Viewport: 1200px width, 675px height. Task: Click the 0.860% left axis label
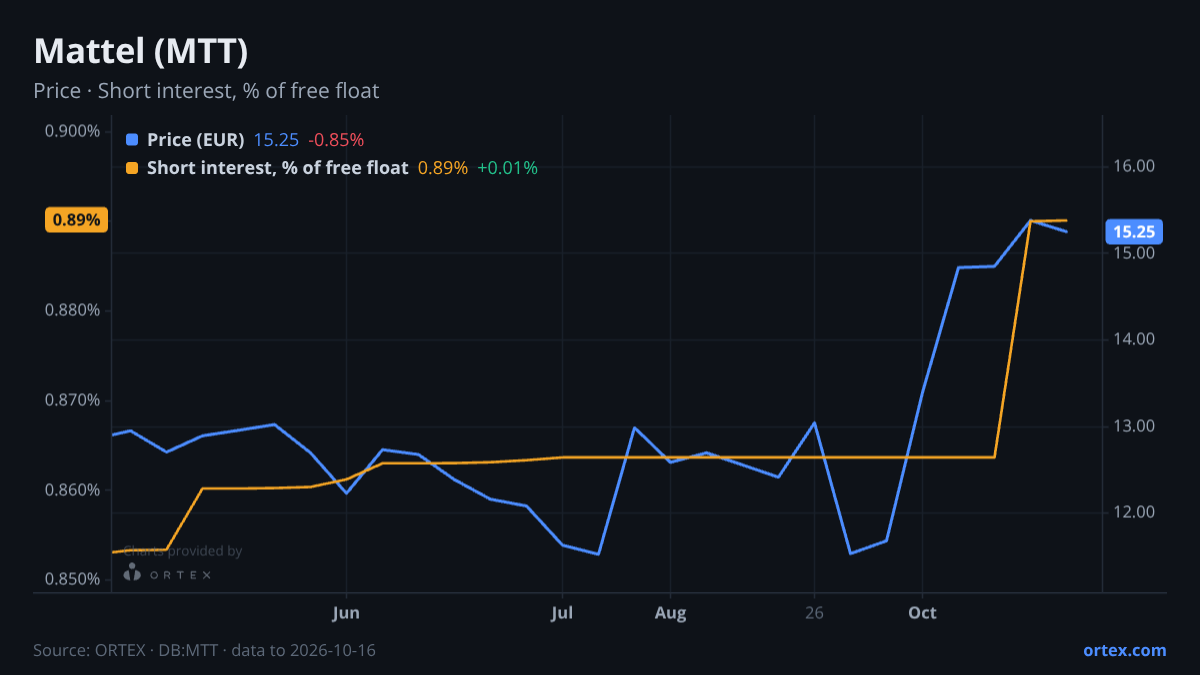tap(72, 490)
